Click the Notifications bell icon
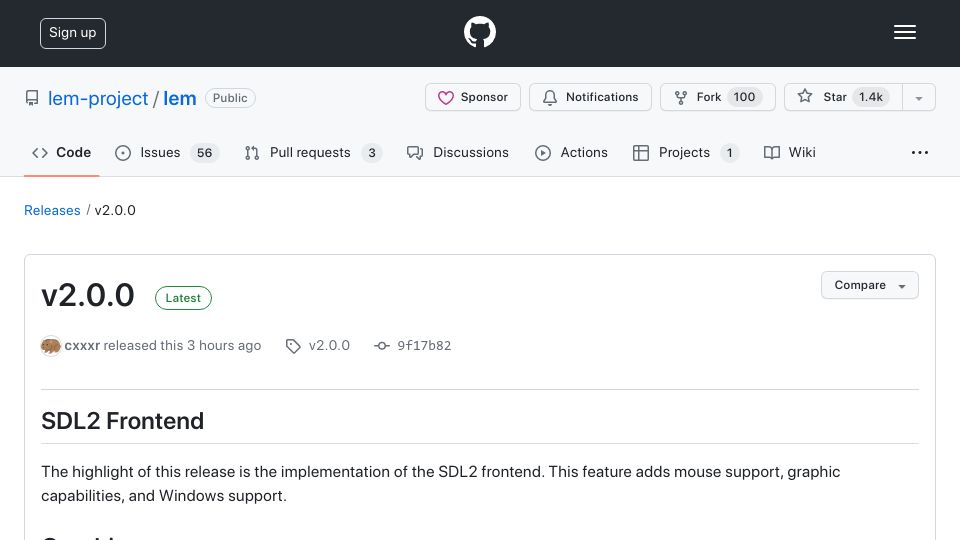 (550, 98)
